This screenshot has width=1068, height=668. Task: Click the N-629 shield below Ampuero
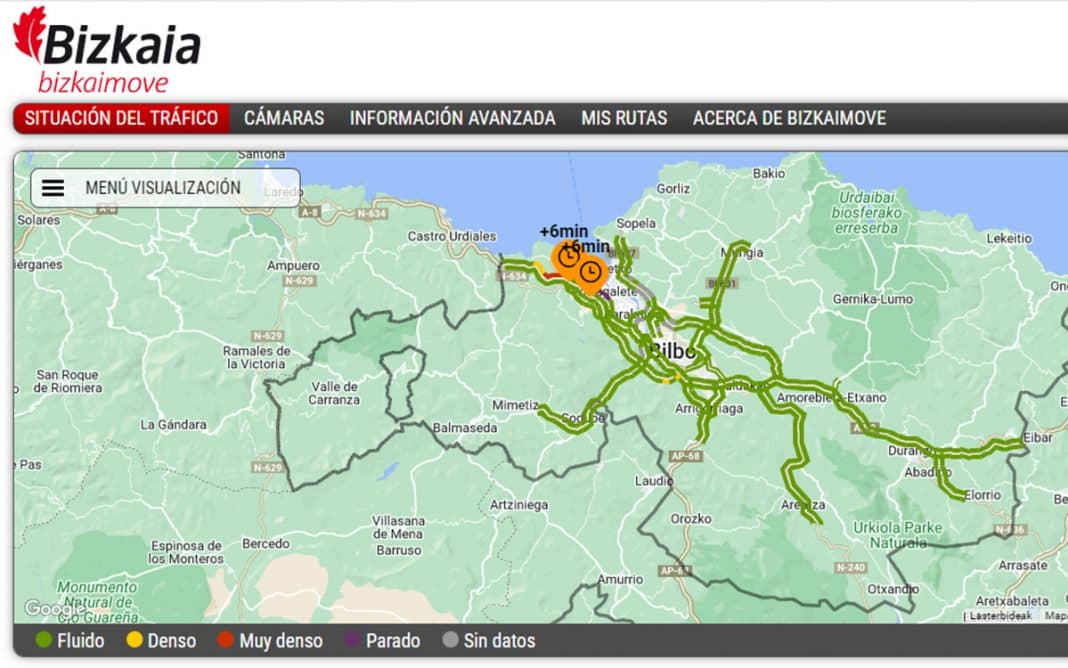(x=299, y=281)
